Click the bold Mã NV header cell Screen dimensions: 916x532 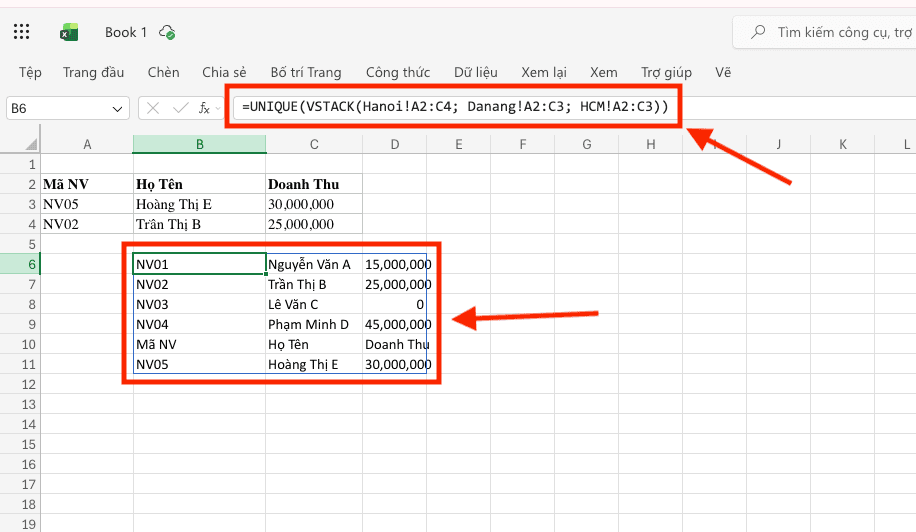pyautogui.click(x=87, y=185)
